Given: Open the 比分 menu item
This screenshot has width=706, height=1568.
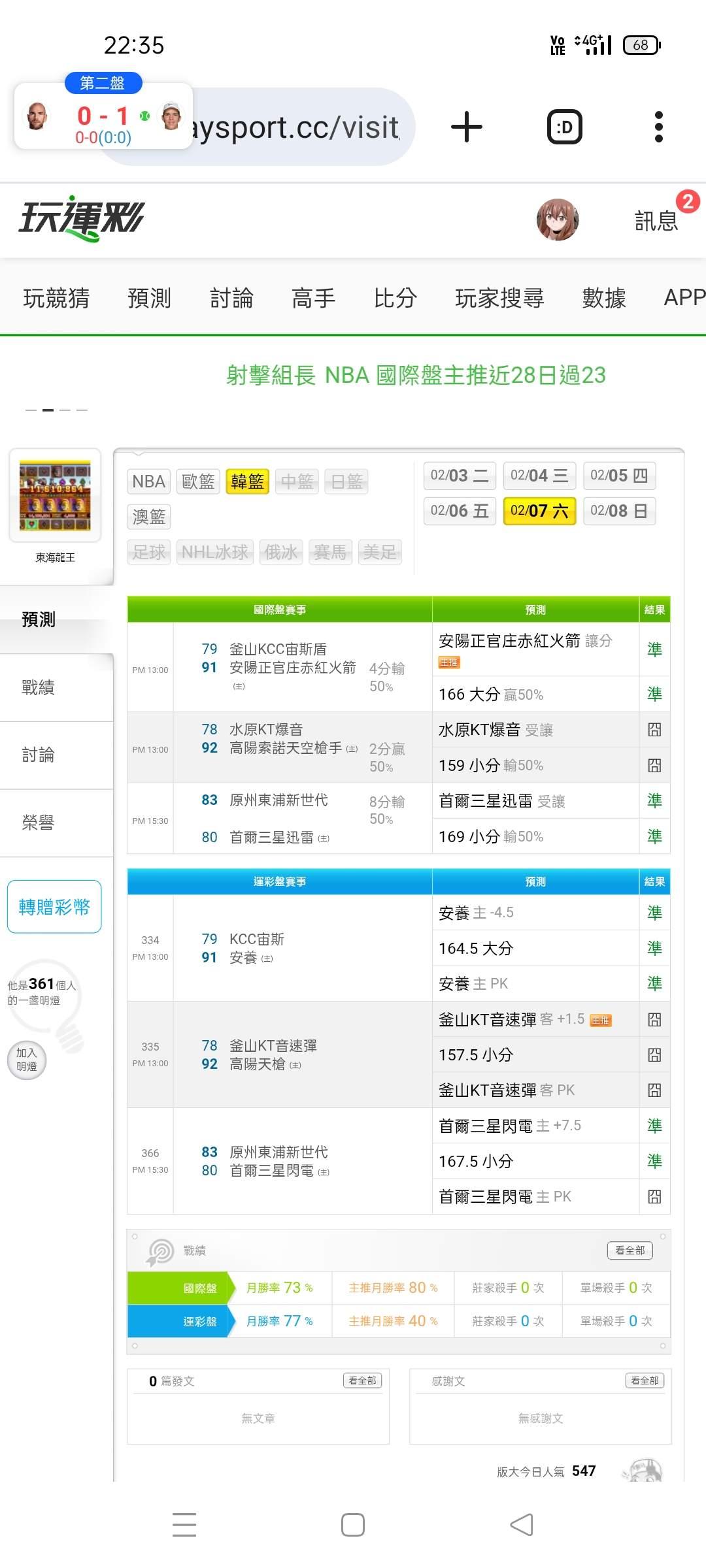Looking at the screenshot, I should click(395, 297).
